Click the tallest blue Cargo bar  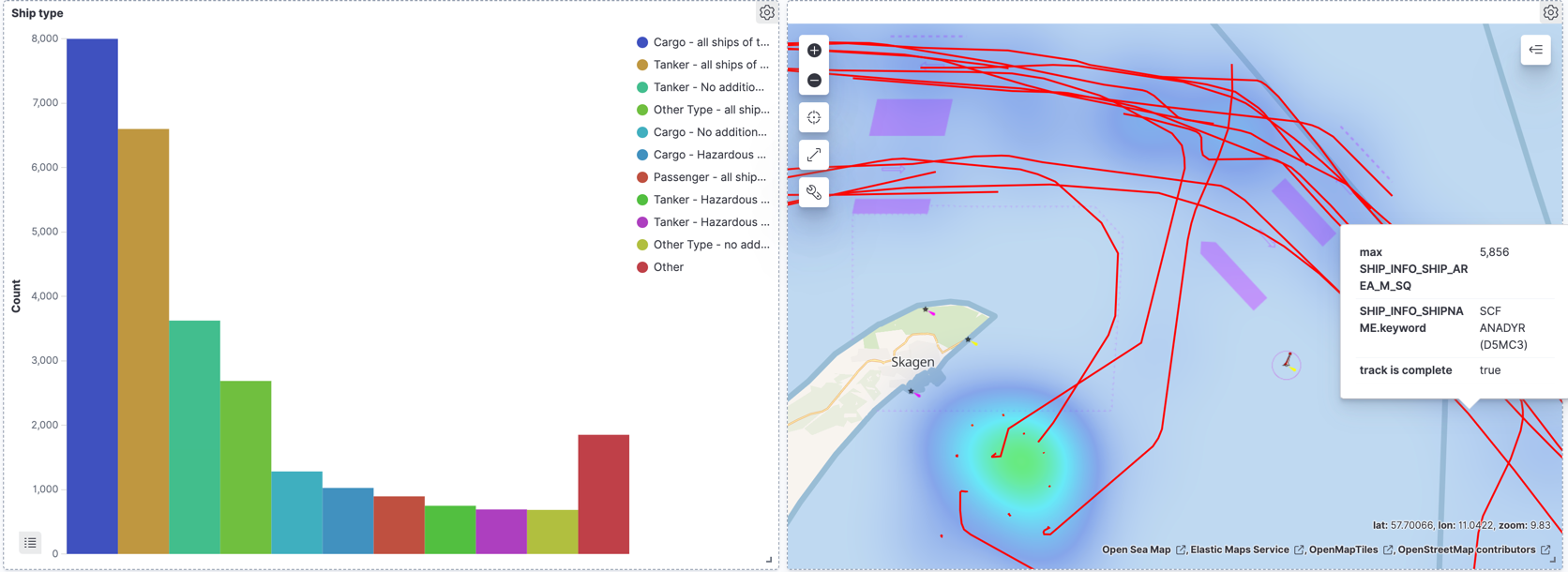(x=92, y=295)
